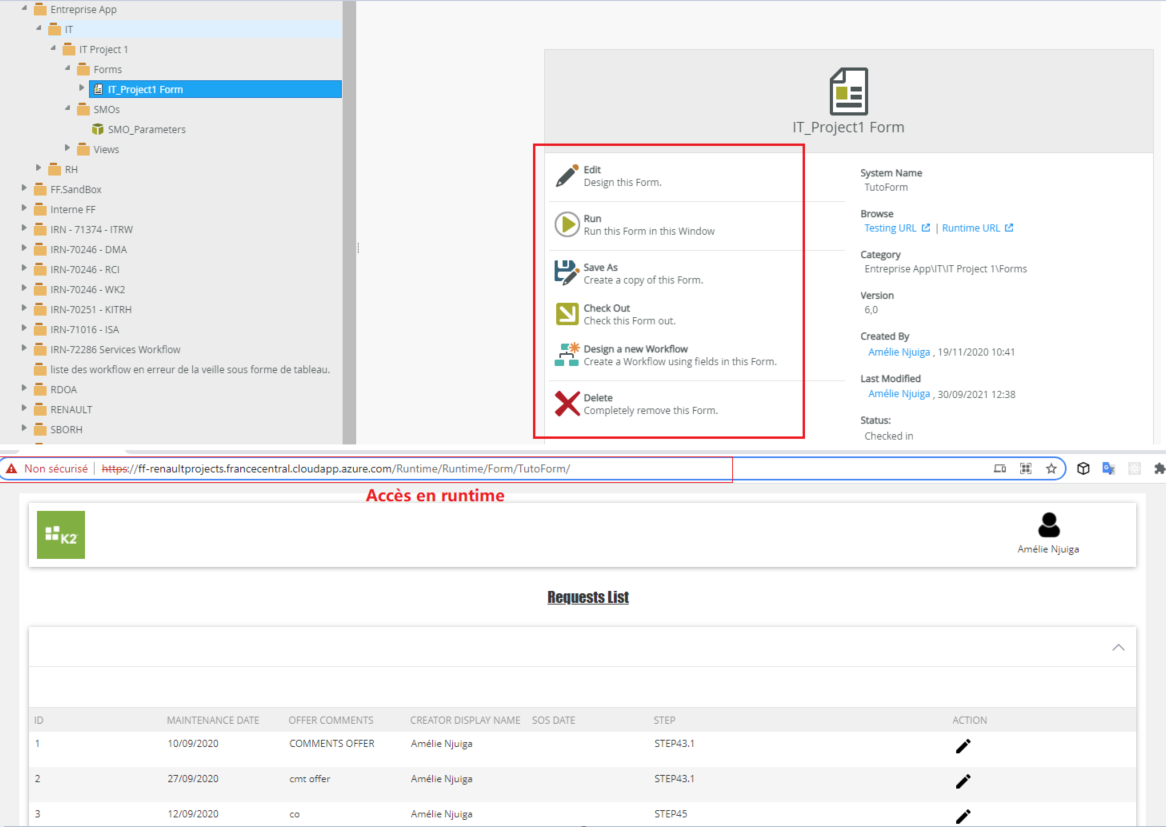Open the Testing URL link
The width and height of the screenshot is (1166, 827).
[x=890, y=228]
